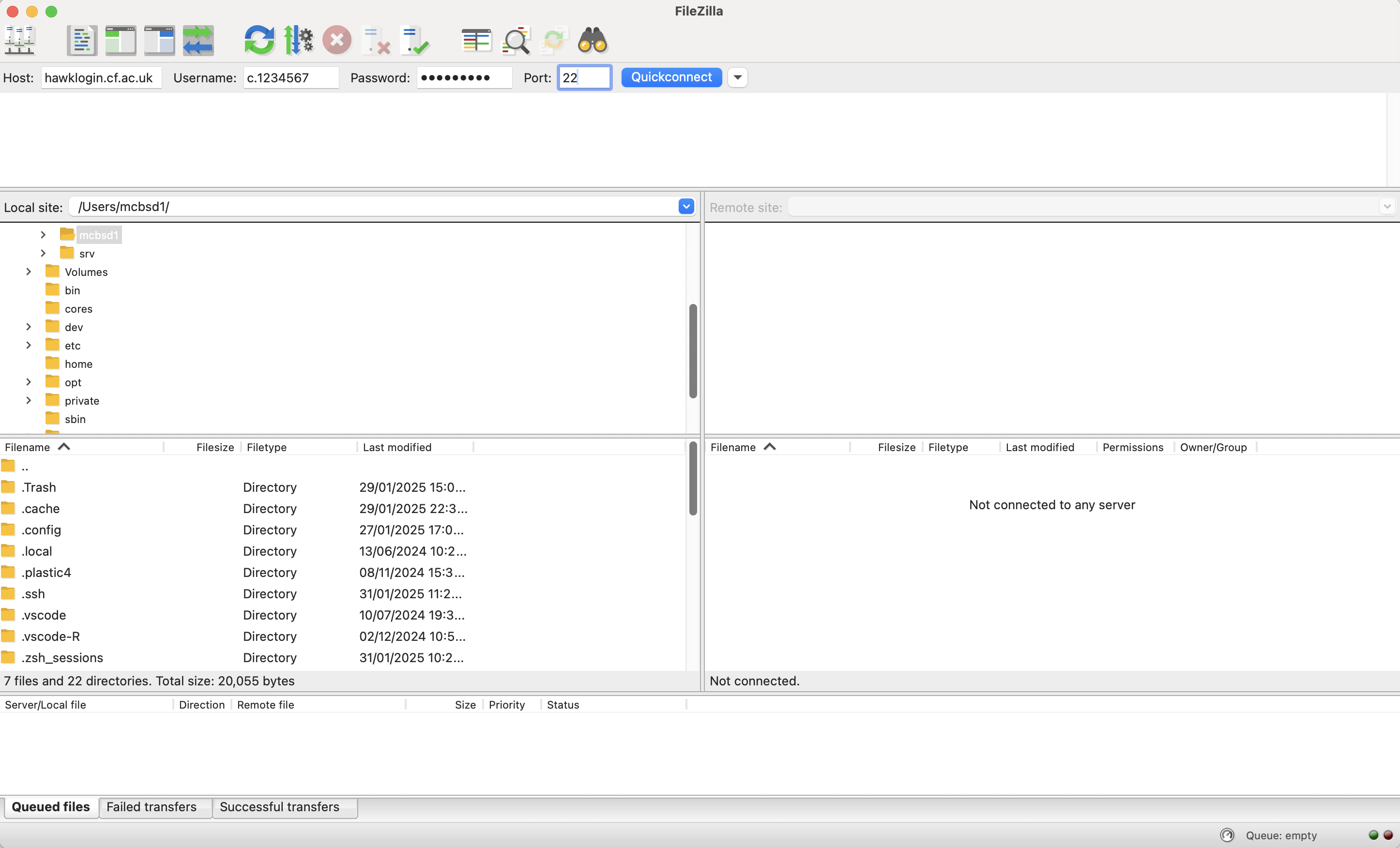
Task: Click the Password input field
Action: pyautogui.click(x=464, y=77)
